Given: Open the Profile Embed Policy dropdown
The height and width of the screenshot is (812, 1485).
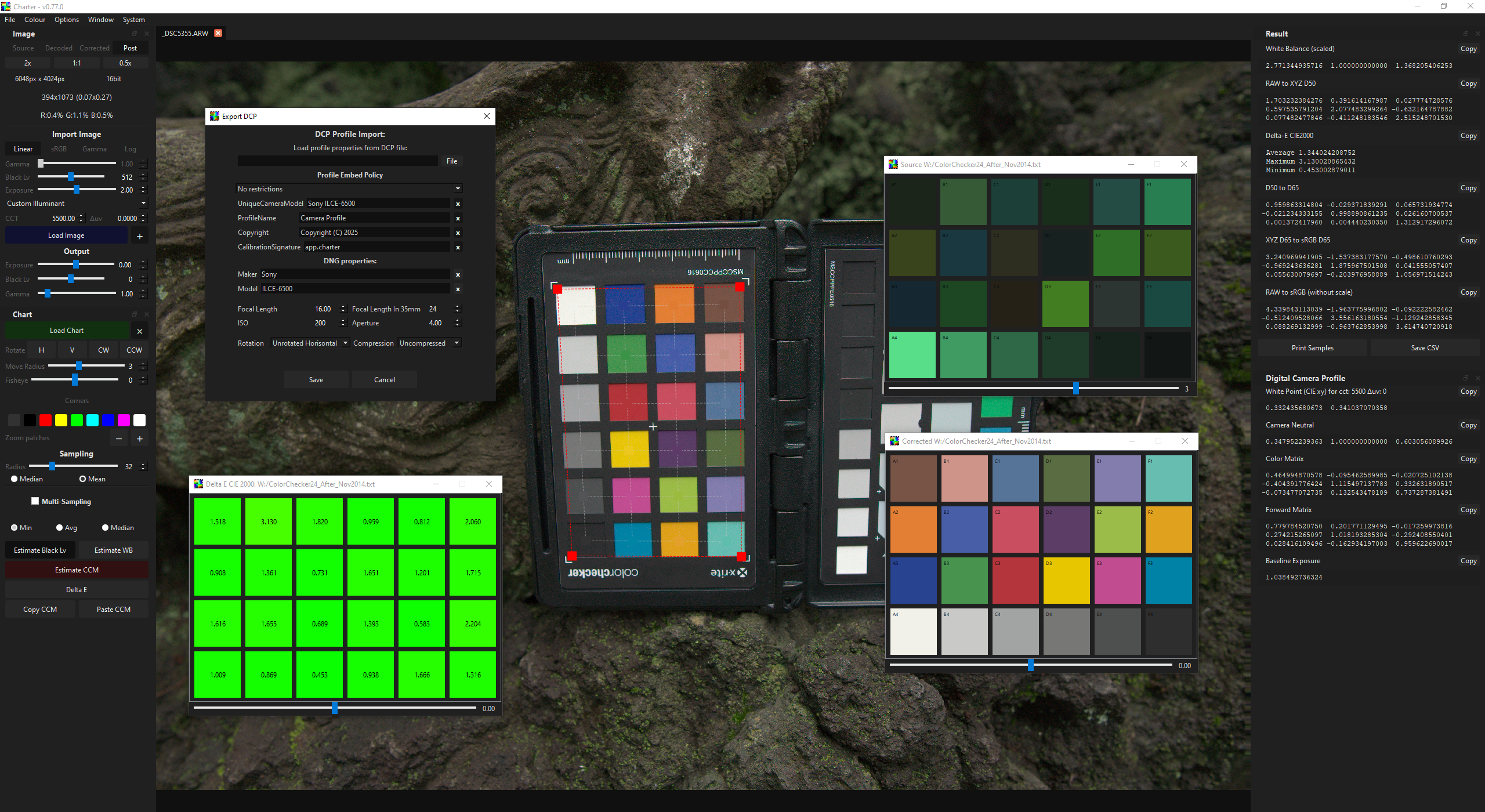Looking at the screenshot, I should [349, 189].
